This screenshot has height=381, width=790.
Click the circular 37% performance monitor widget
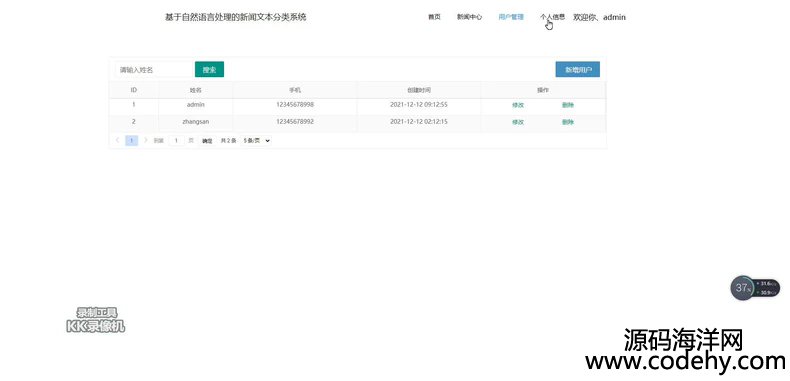(x=743, y=288)
